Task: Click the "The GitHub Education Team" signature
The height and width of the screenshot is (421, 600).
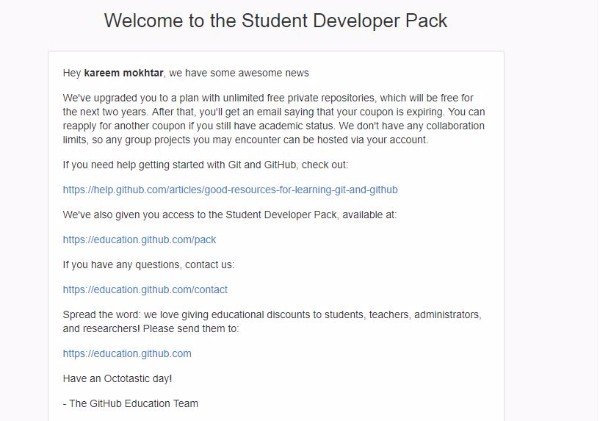Action: (133, 403)
